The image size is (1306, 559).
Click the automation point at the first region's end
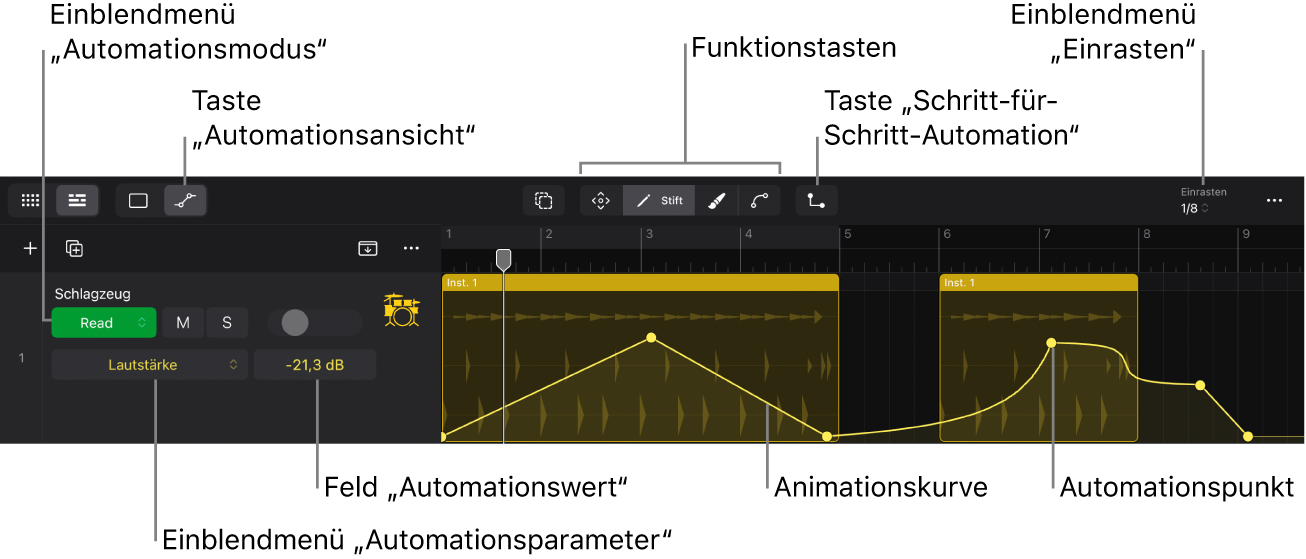coord(826,436)
